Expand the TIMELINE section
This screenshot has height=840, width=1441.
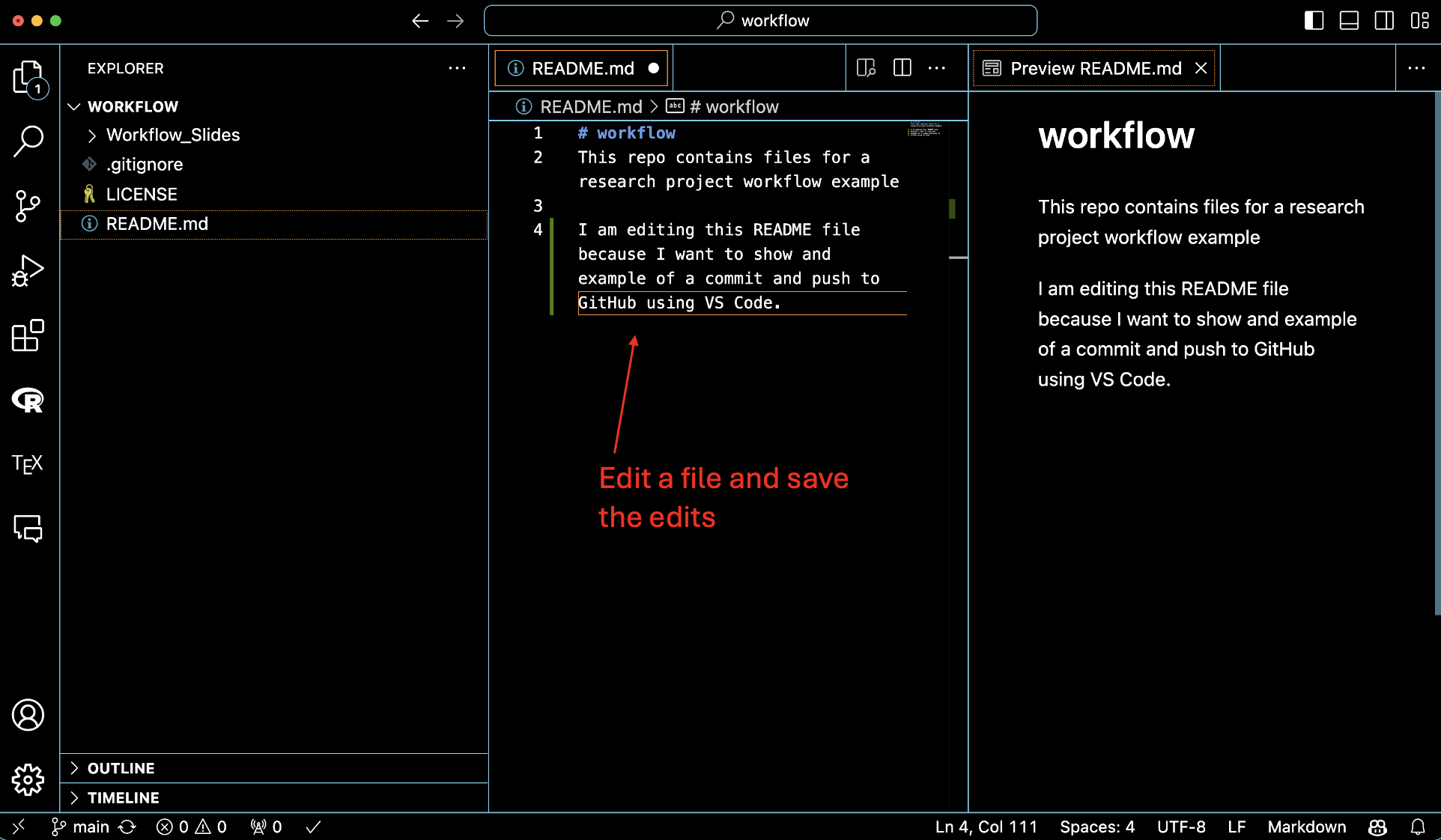click(273, 797)
